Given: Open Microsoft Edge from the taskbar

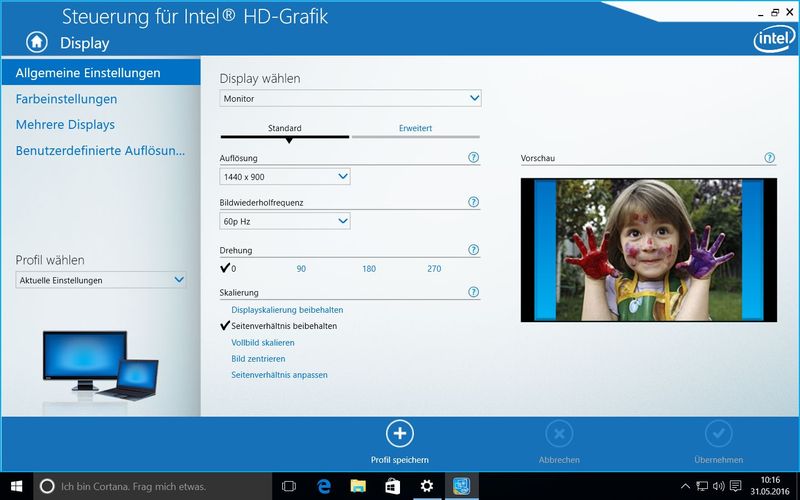Looking at the screenshot, I should coord(324,486).
